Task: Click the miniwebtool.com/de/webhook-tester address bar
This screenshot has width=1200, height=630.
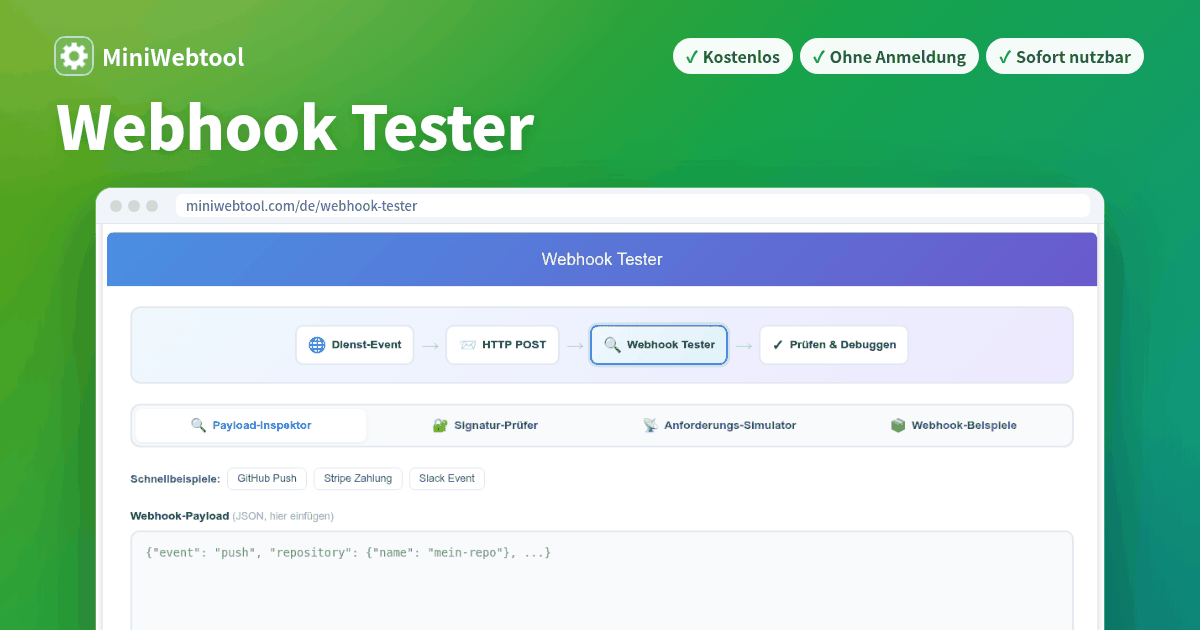Action: [633, 206]
